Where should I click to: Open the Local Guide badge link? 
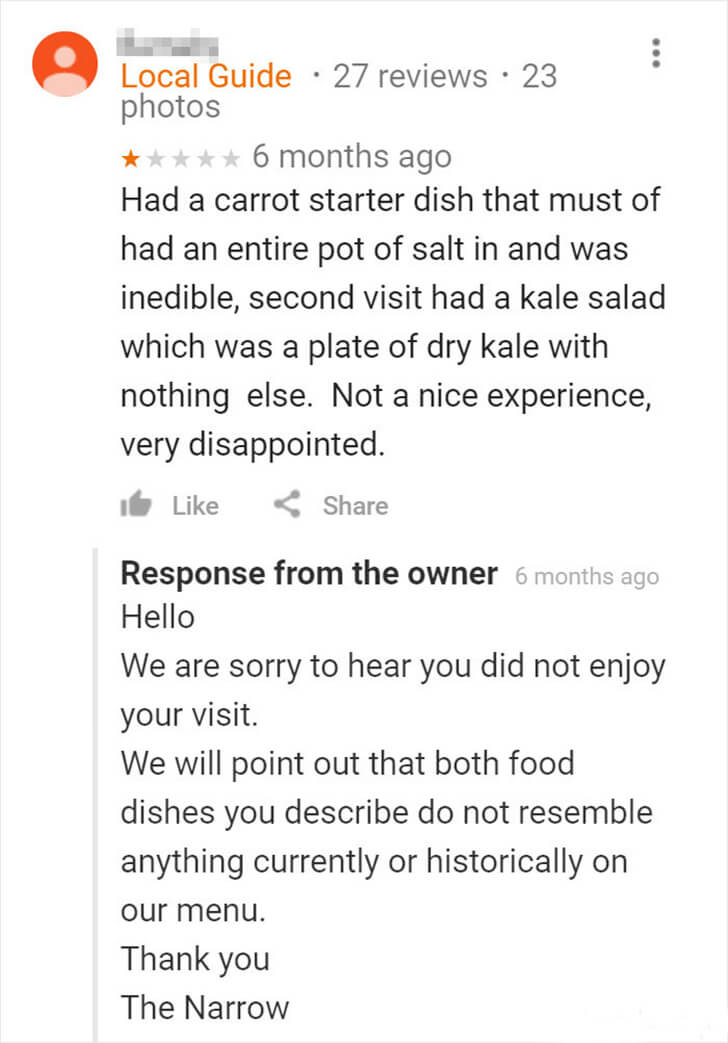206,76
